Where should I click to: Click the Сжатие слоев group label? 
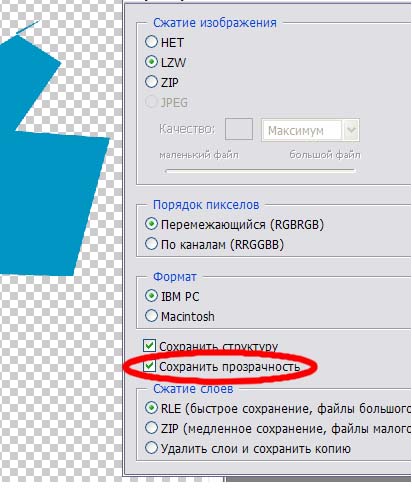tap(193, 389)
